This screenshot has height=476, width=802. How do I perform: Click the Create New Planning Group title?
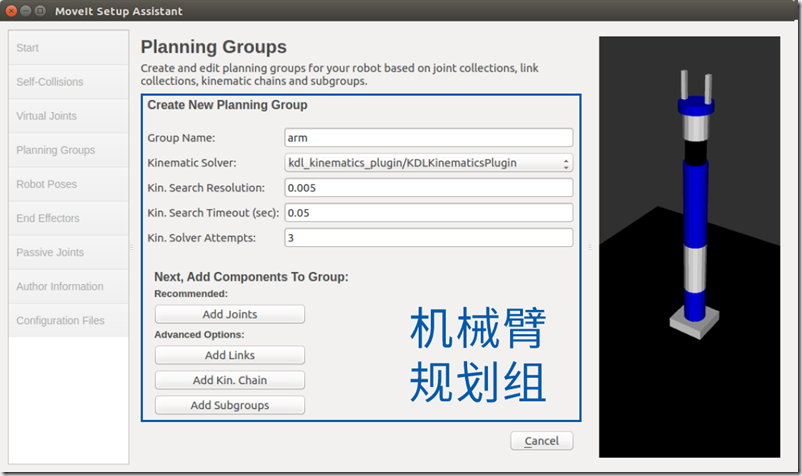(x=227, y=105)
